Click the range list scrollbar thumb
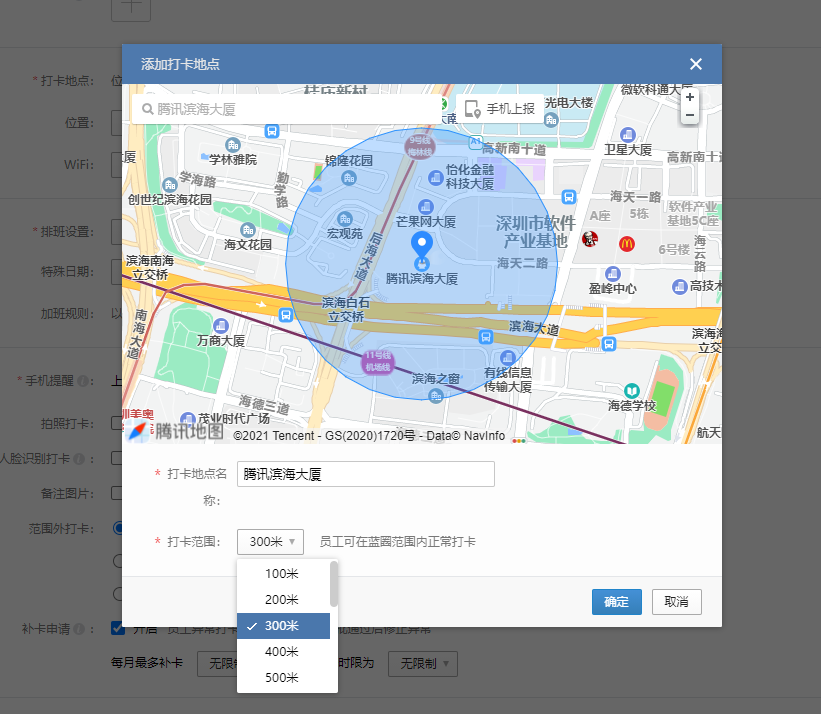The height and width of the screenshot is (714, 821). (x=334, y=584)
